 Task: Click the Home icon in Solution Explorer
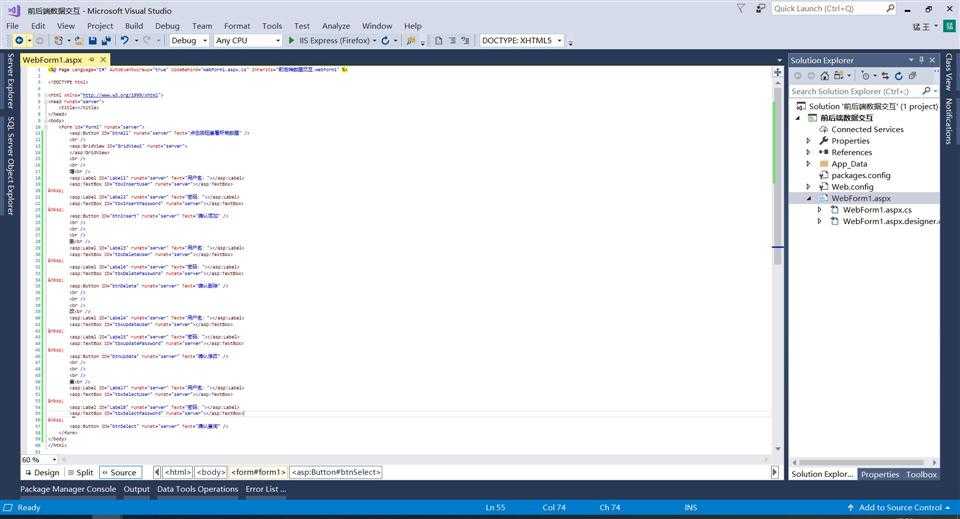825,76
